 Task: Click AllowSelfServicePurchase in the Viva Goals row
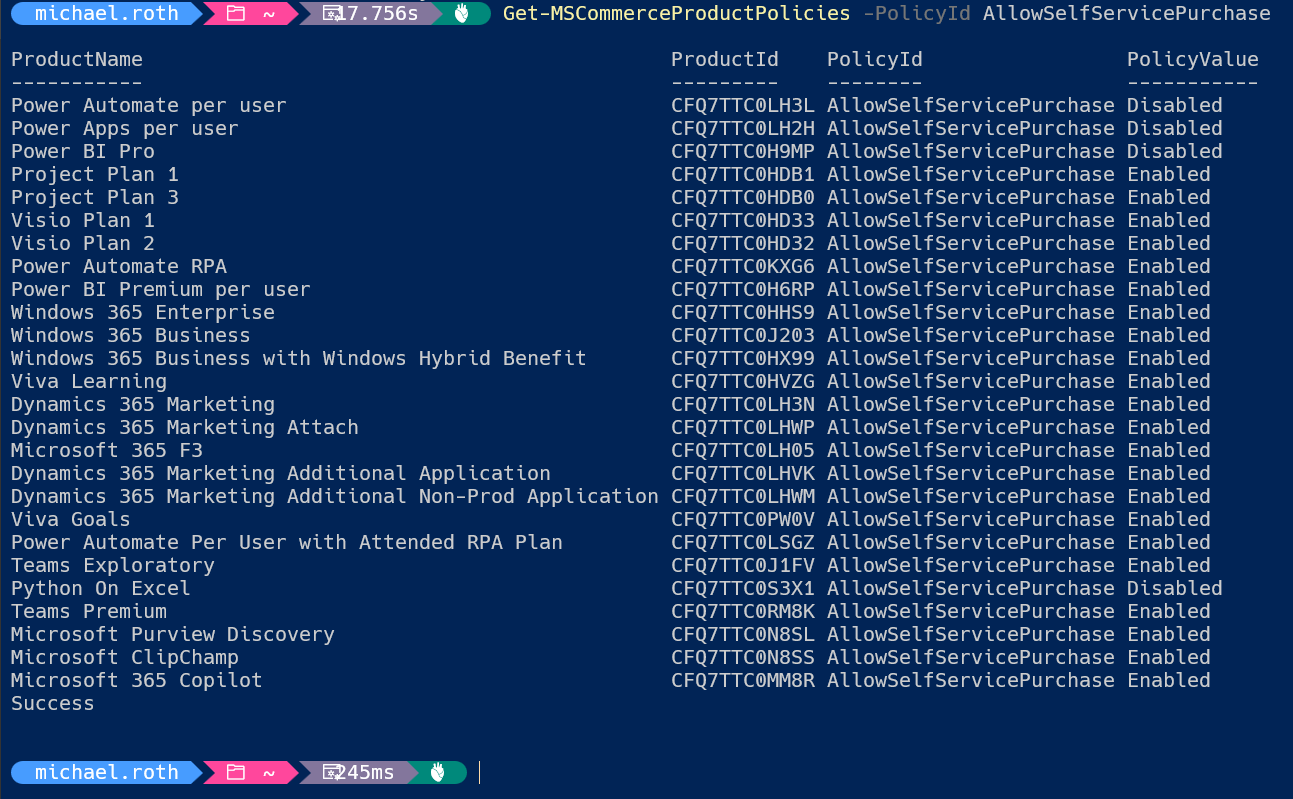click(971, 519)
